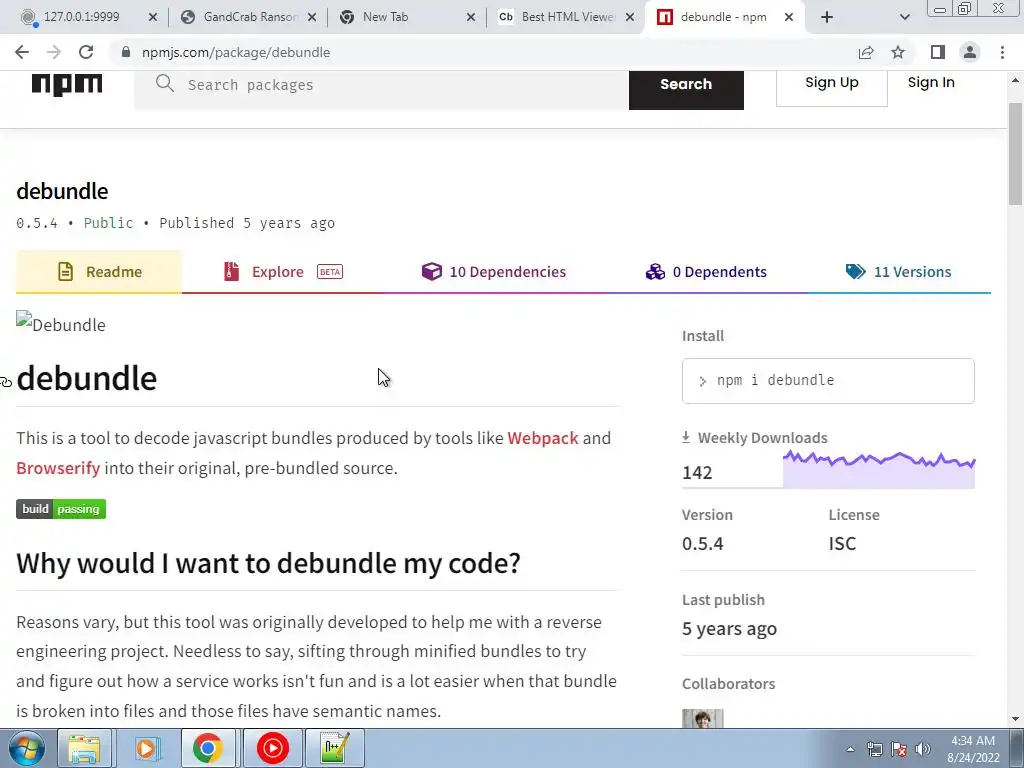Click the Weekly Downloads count 142
Image resolution: width=1024 pixels, height=768 pixels.
697,472
